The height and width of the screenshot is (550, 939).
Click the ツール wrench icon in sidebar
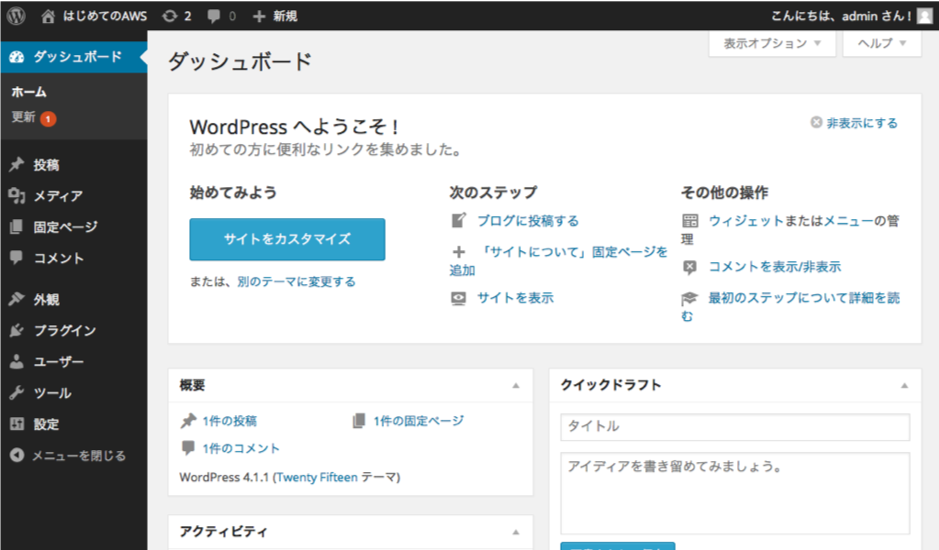tap(17, 392)
